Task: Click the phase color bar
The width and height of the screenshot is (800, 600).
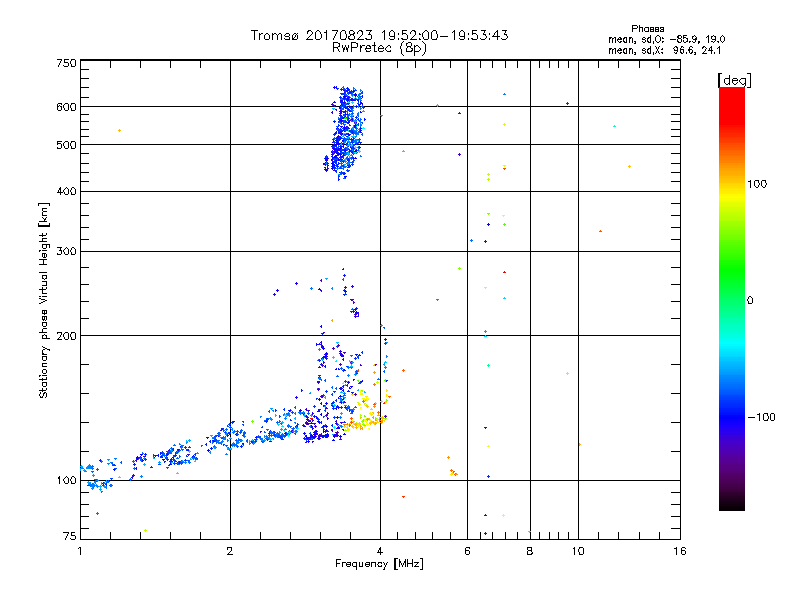Action: click(732, 298)
